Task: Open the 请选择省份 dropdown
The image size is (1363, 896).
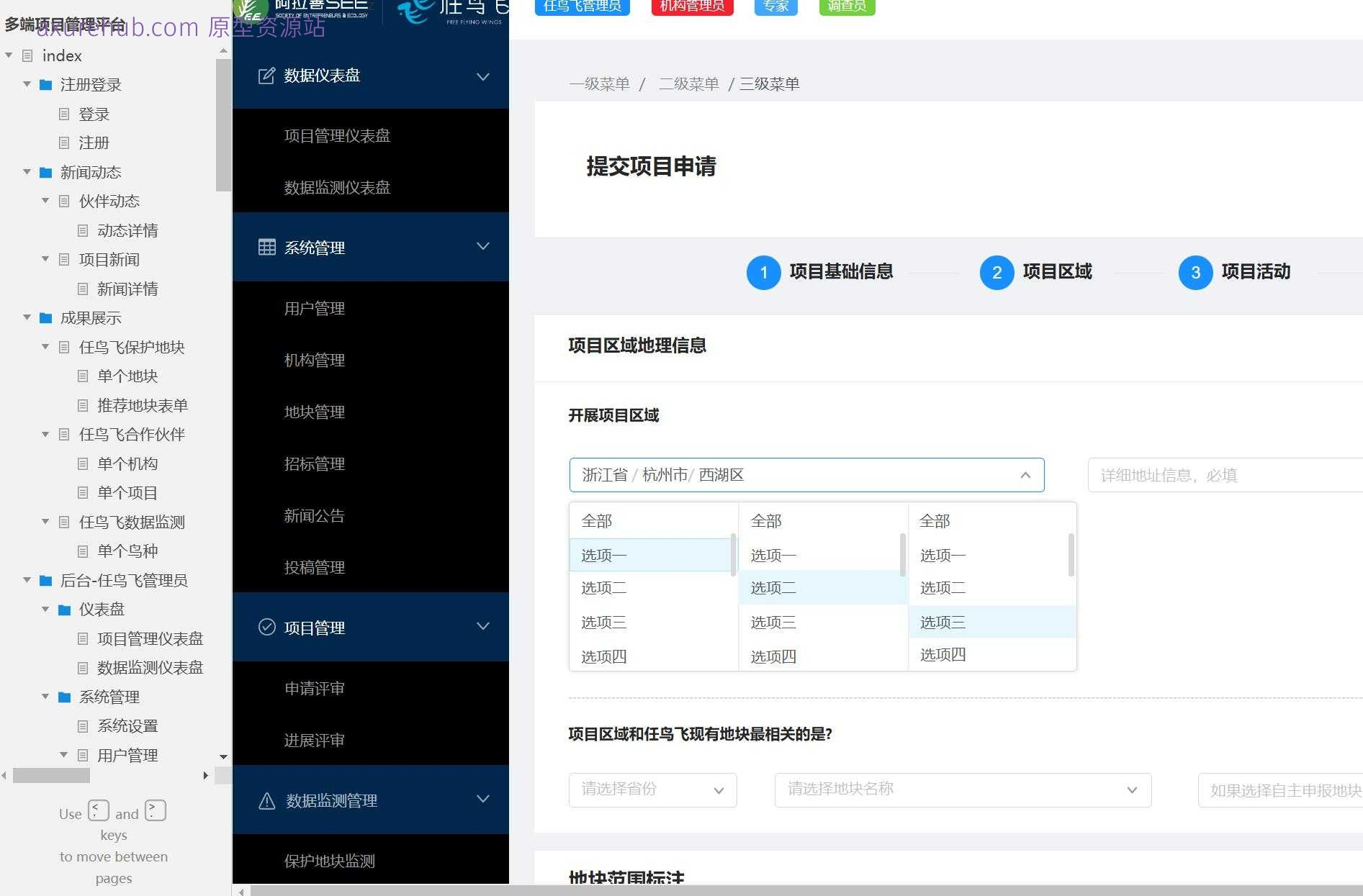Action: tap(652, 789)
